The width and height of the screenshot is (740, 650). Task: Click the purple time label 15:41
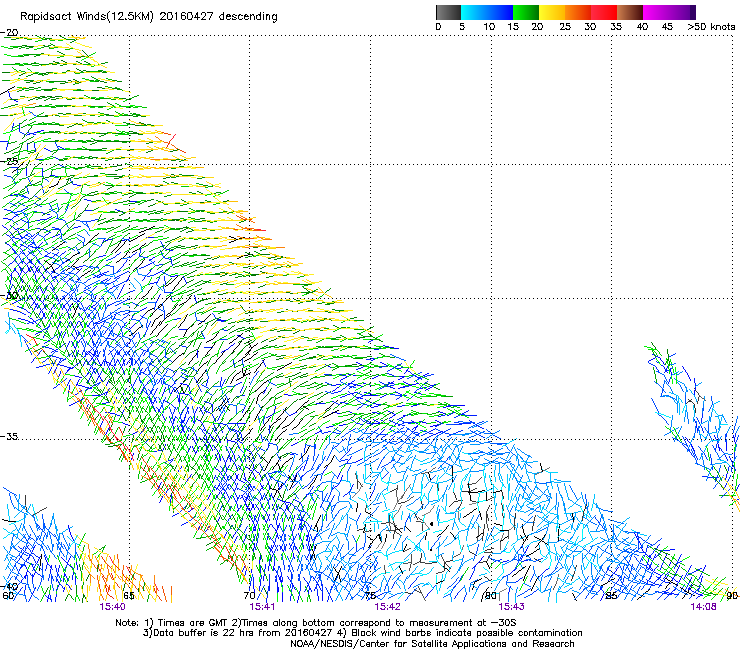point(262,607)
